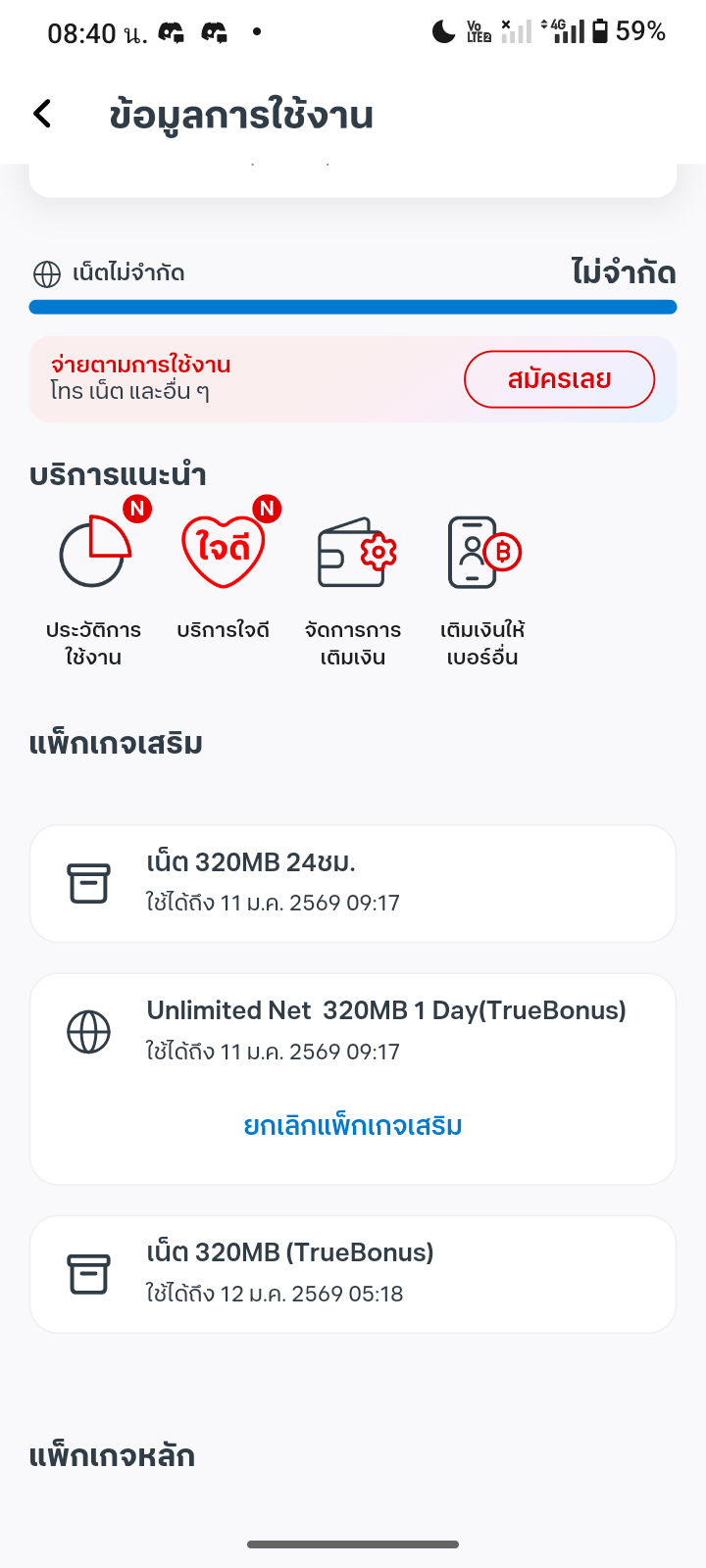Screen dimensions: 706x1568
Task: Open ประวัติการใช้งาน pie chart icon
Action: (x=94, y=552)
